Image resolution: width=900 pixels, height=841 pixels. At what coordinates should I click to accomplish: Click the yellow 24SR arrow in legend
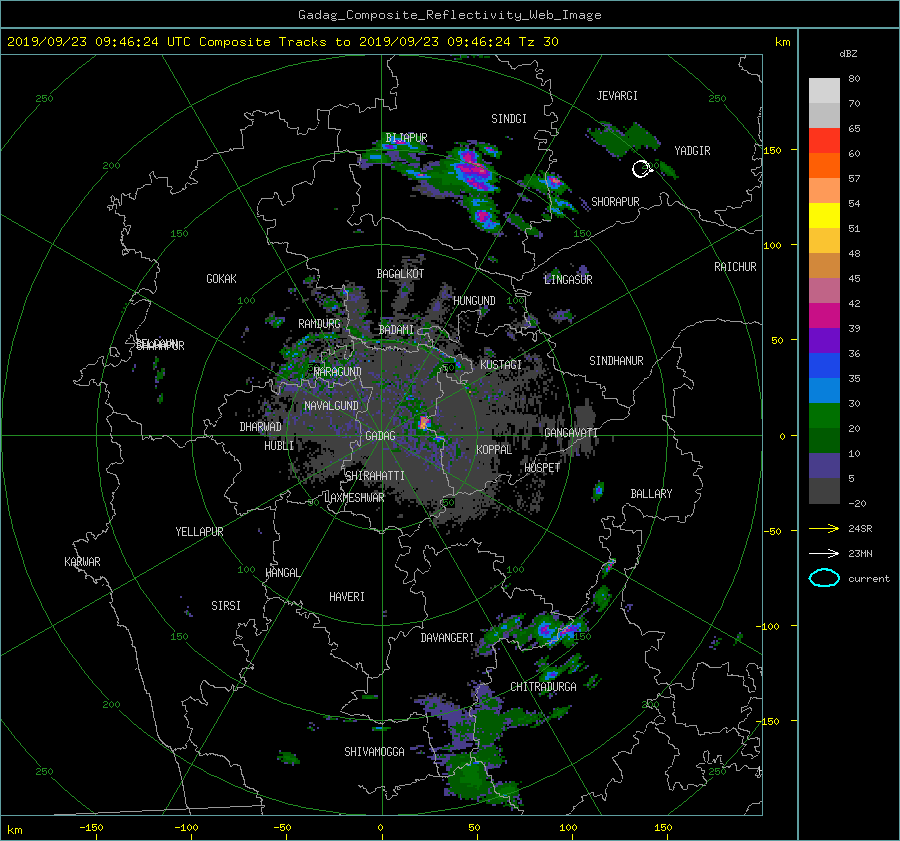824,528
